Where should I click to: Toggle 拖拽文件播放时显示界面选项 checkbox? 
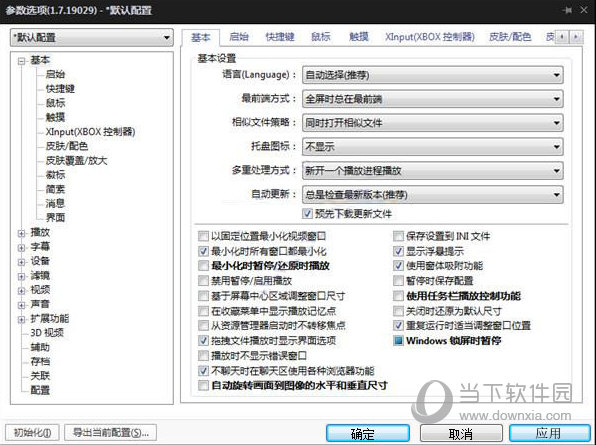(203, 340)
